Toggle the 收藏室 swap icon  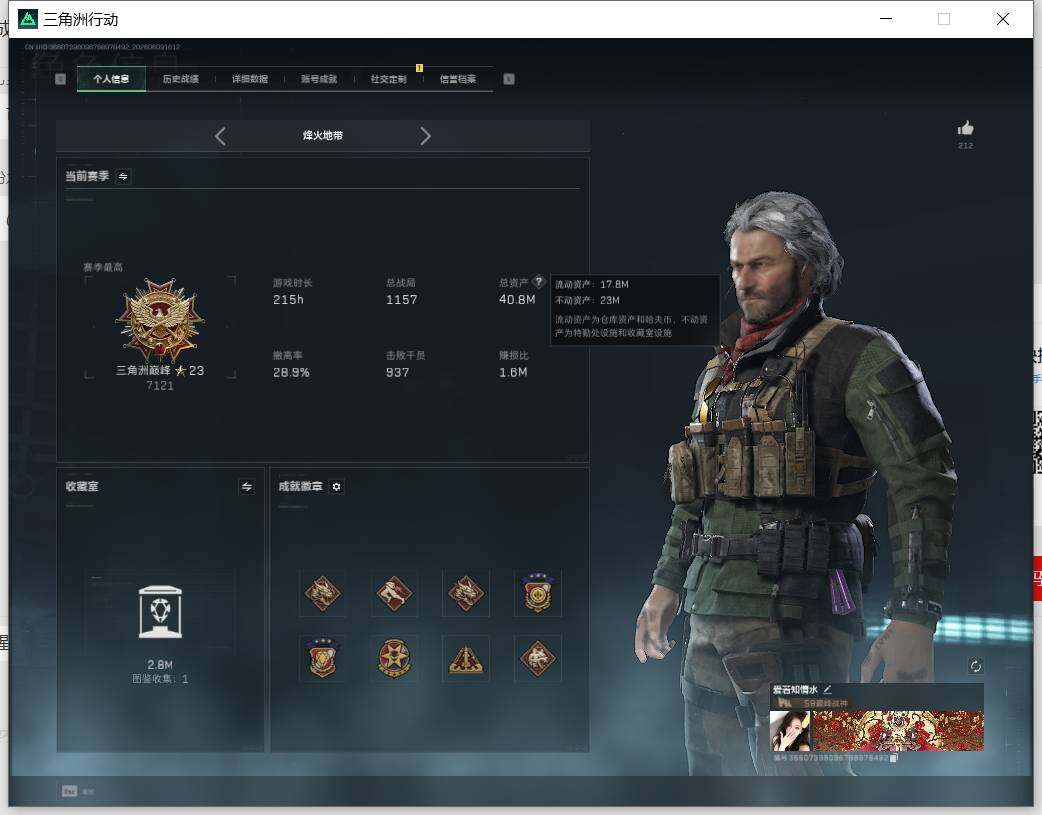pyautogui.click(x=247, y=487)
